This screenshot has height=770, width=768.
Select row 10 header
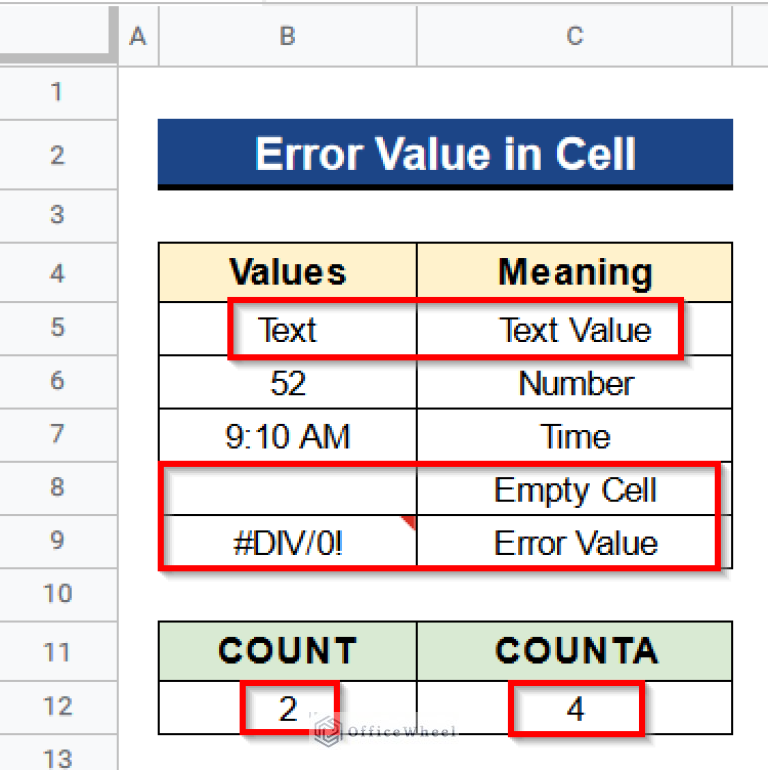click(58, 594)
